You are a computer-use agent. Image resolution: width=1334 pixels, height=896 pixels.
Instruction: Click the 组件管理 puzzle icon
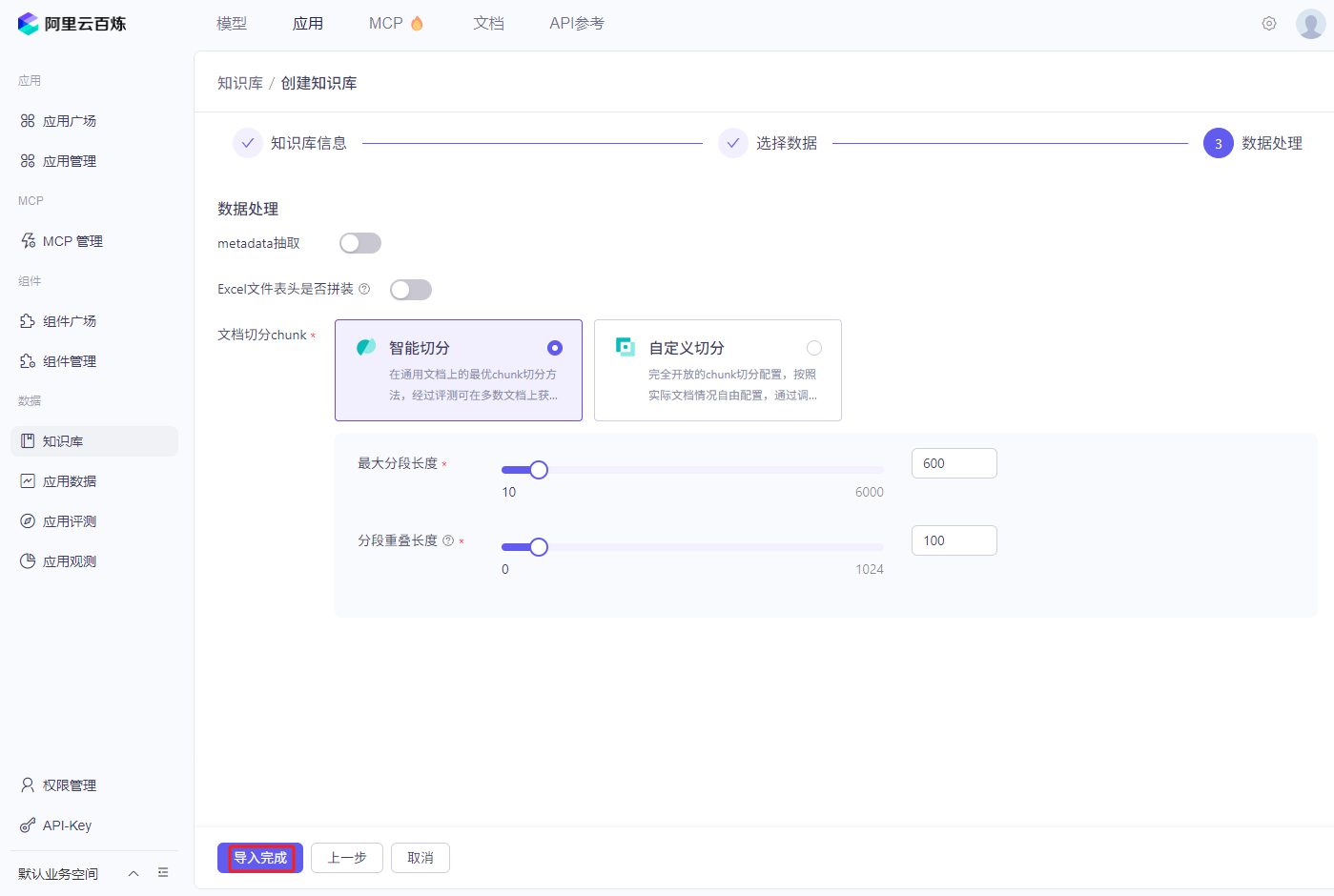click(x=28, y=361)
